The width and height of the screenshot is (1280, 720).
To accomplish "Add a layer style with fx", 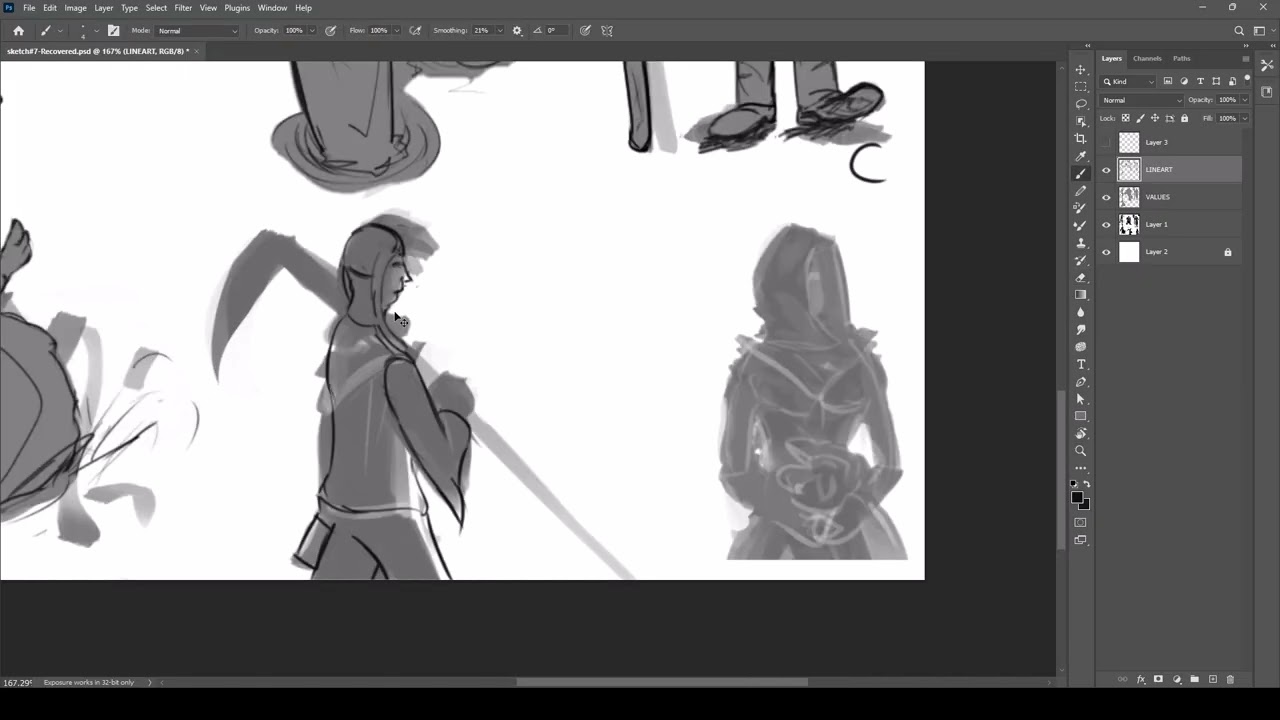I will (1140, 679).
